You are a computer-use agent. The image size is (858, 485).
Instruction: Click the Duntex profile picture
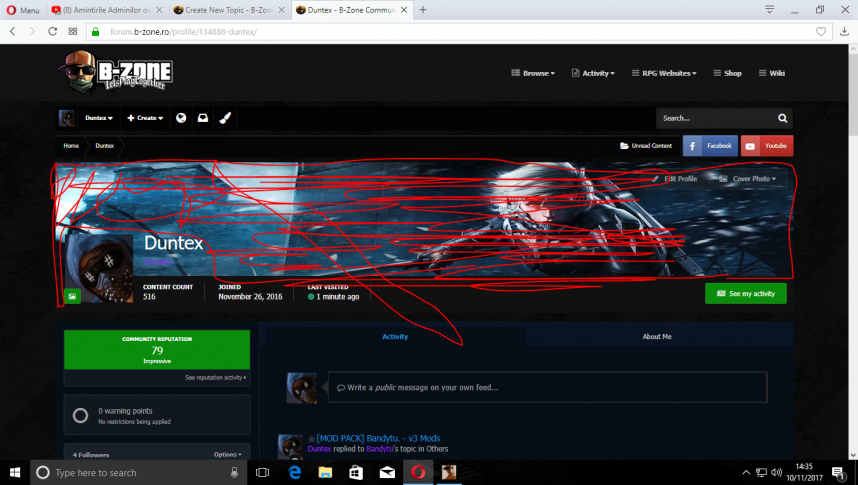tap(98, 268)
